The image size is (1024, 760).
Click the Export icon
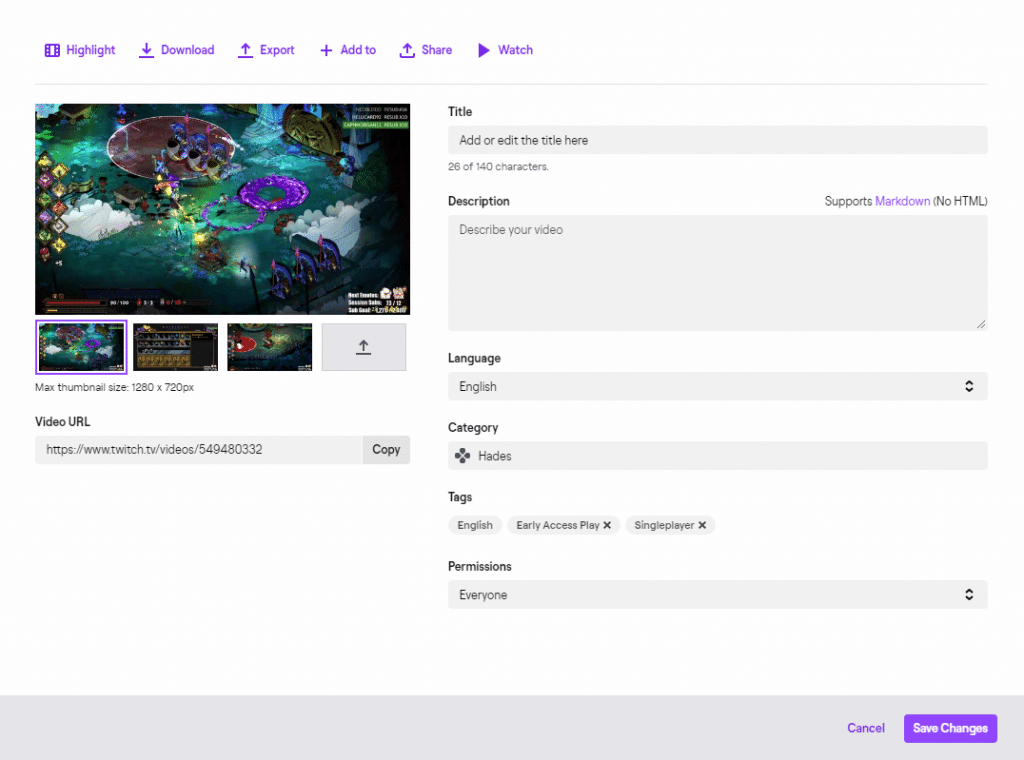click(244, 49)
